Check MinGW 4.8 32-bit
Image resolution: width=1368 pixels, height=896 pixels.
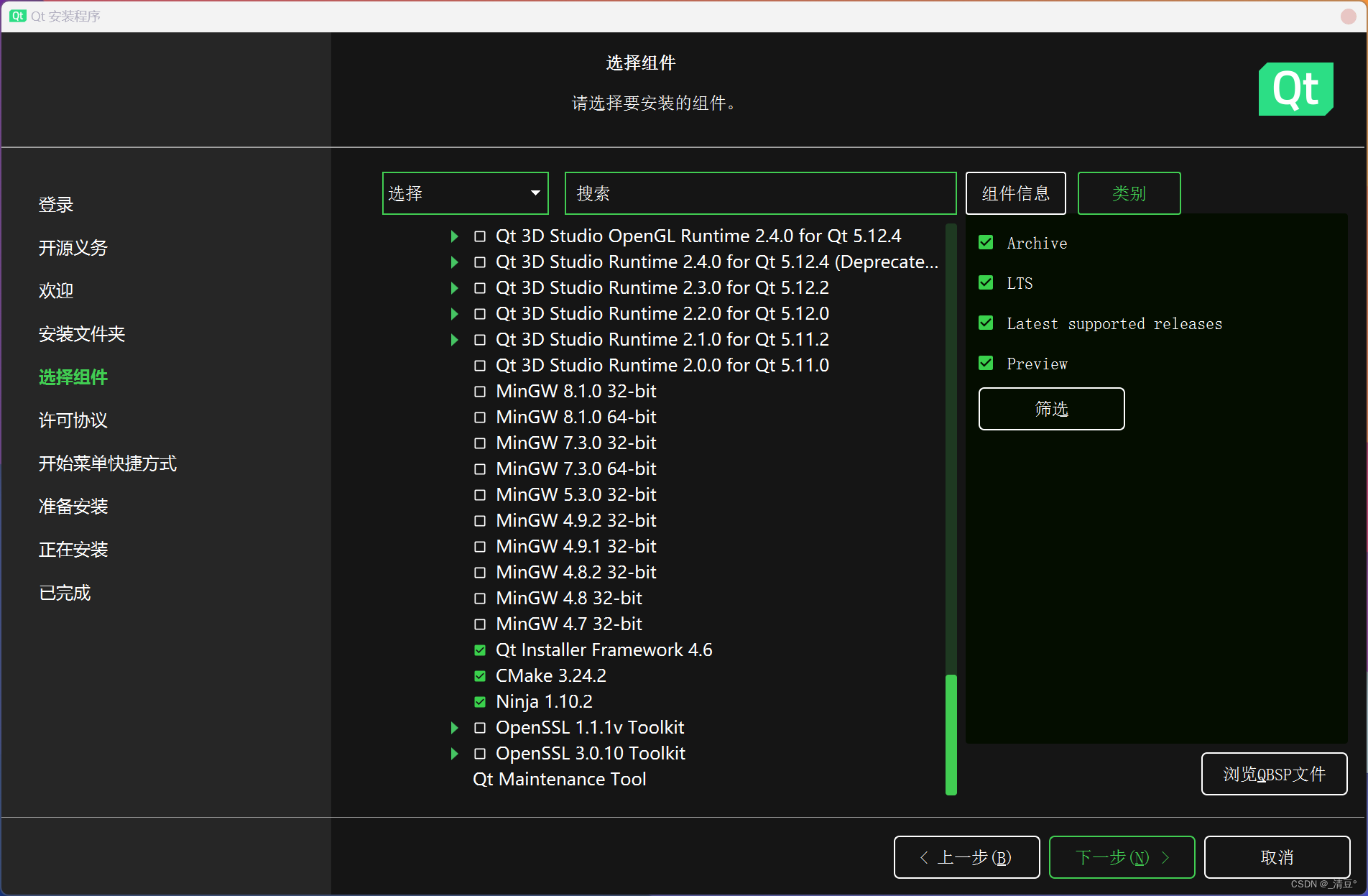click(x=480, y=599)
